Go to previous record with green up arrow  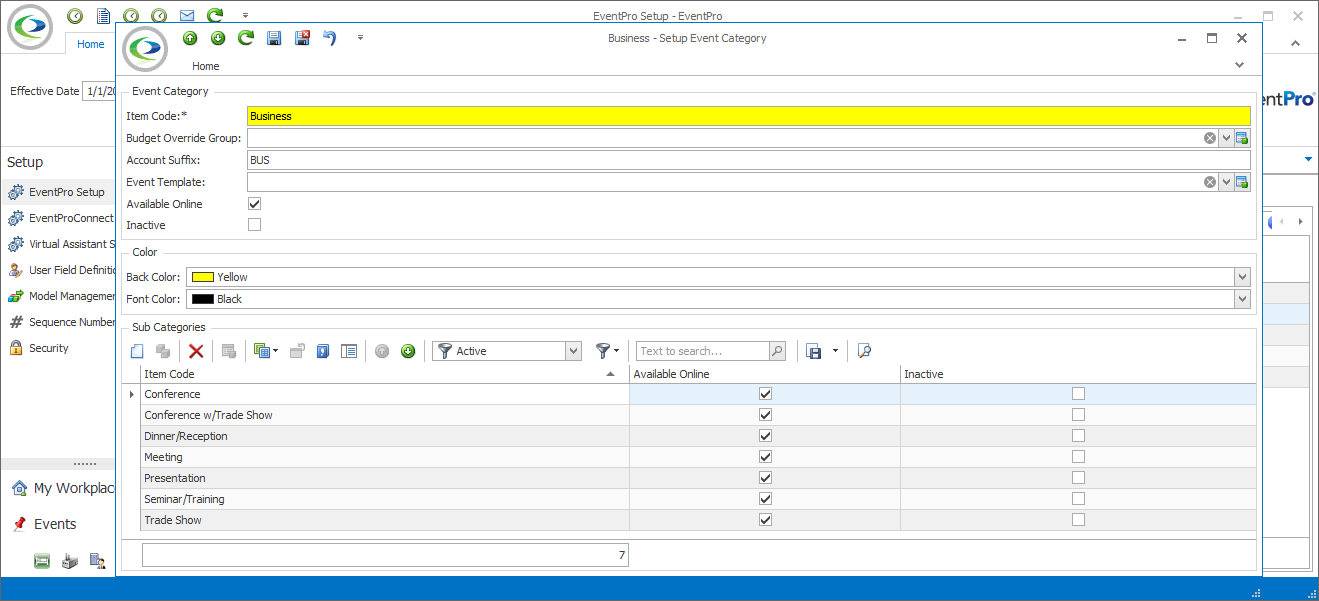[x=190, y=38]
